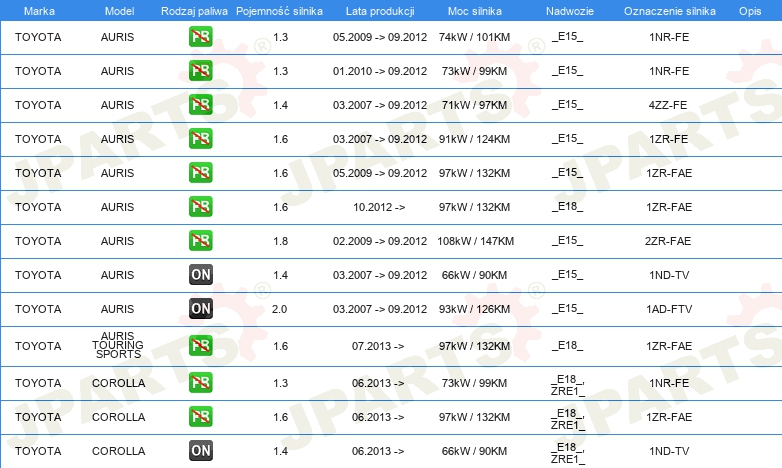Click the Nadwozie column header
Viewport: 782px width, 468px height.
[x=570, y=11]
